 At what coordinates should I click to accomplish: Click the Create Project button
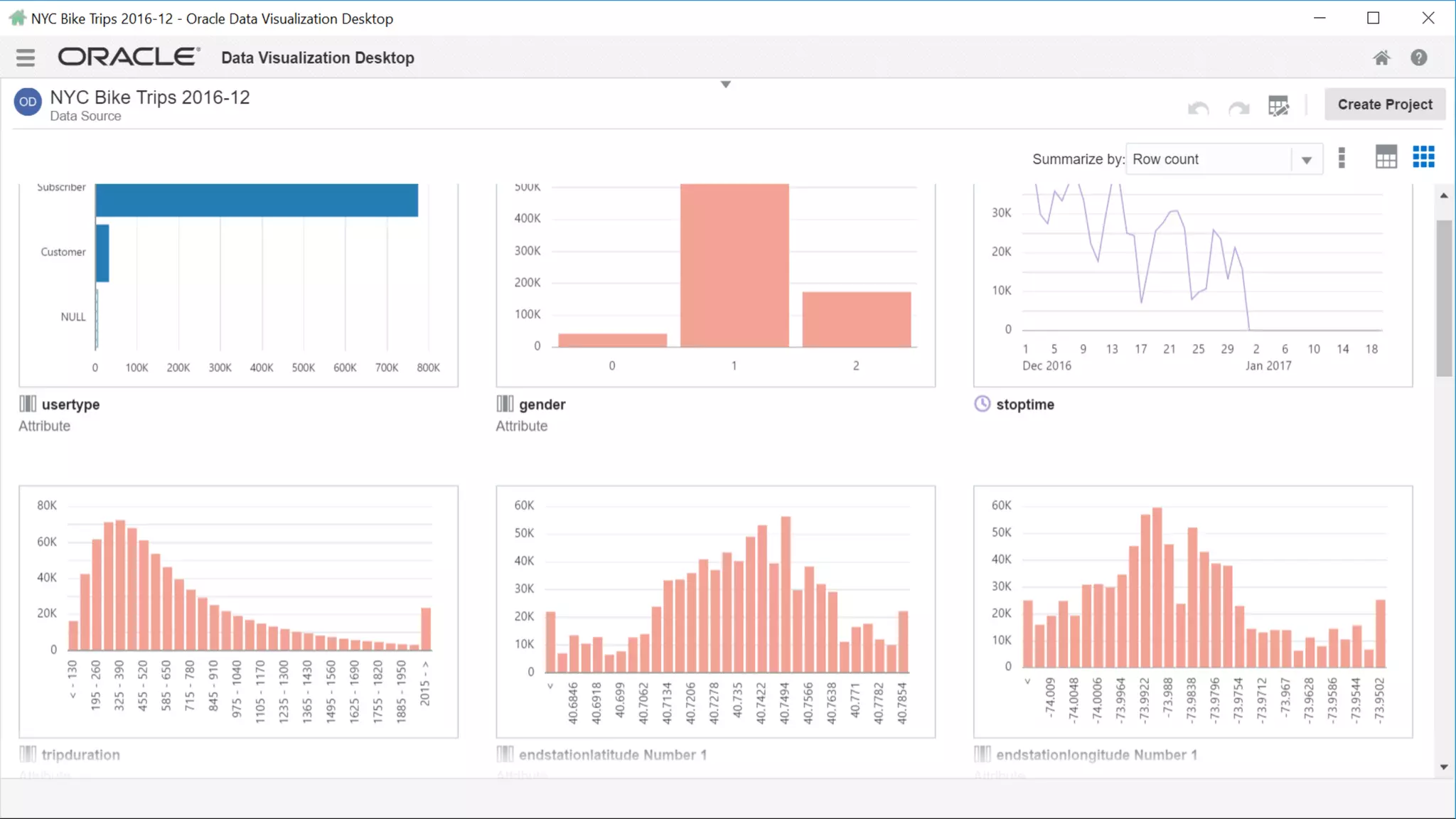coord(1384,105)
